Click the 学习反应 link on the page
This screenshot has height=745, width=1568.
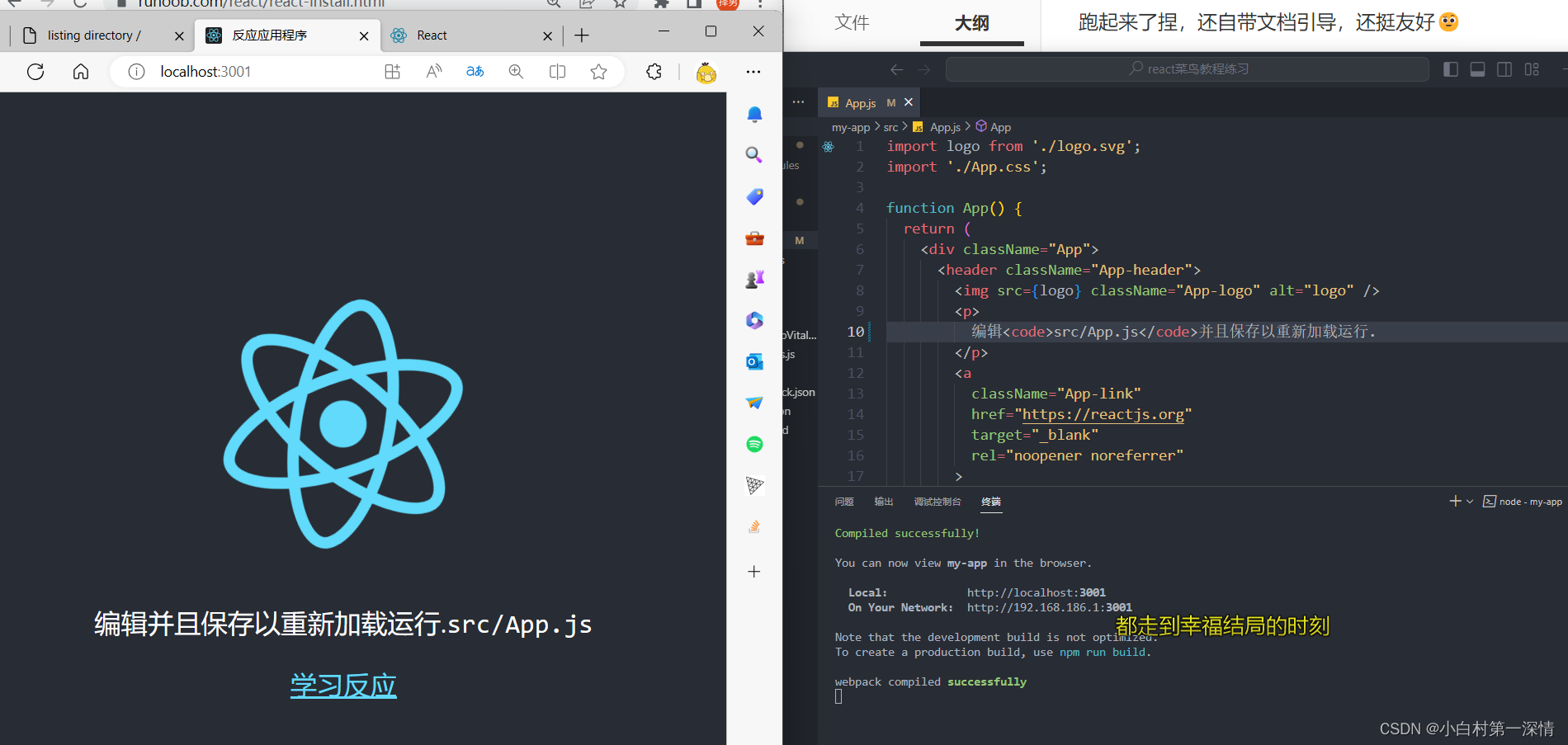[x=343, y=686]
